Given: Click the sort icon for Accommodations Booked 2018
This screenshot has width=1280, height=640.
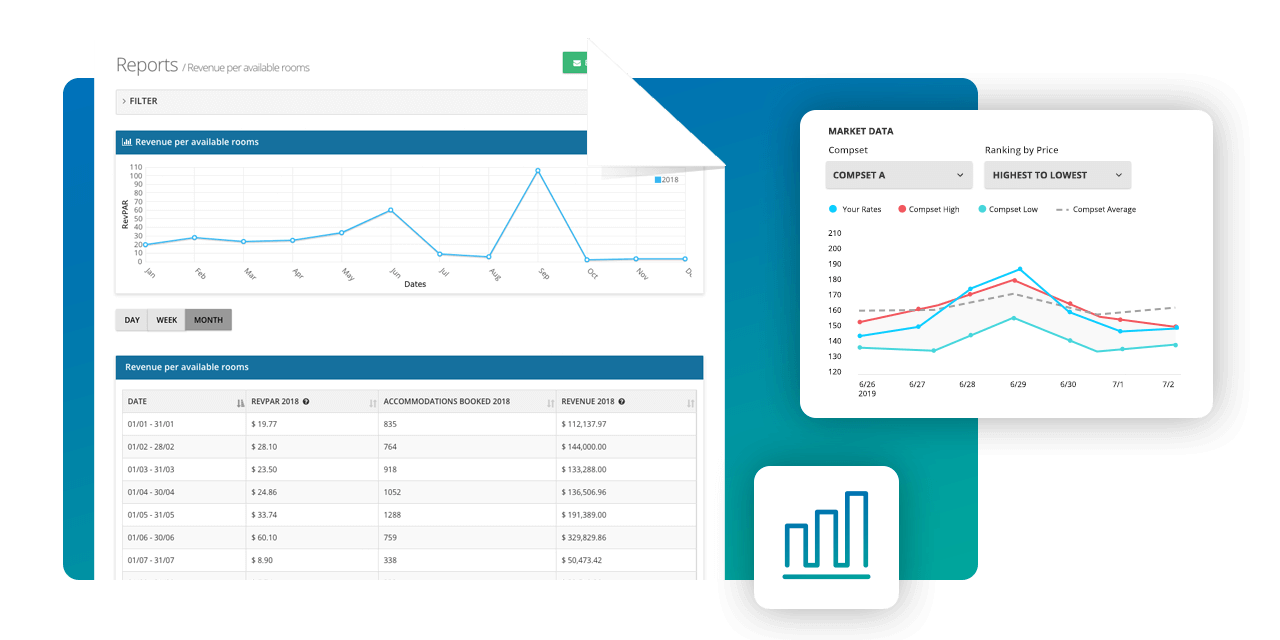Looking at the screenshot, I should [550, 402].
